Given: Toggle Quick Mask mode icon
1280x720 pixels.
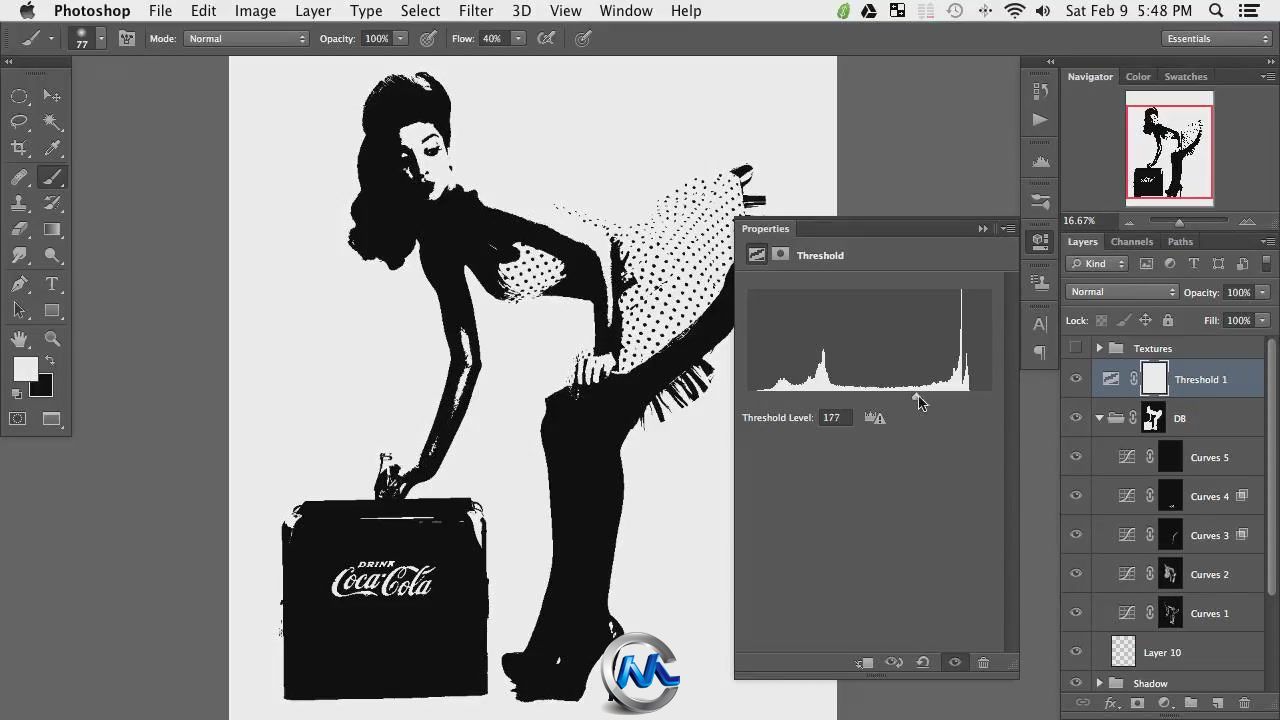Looking at the screenshot, I should pyautogui.click(x=18, y=419).
